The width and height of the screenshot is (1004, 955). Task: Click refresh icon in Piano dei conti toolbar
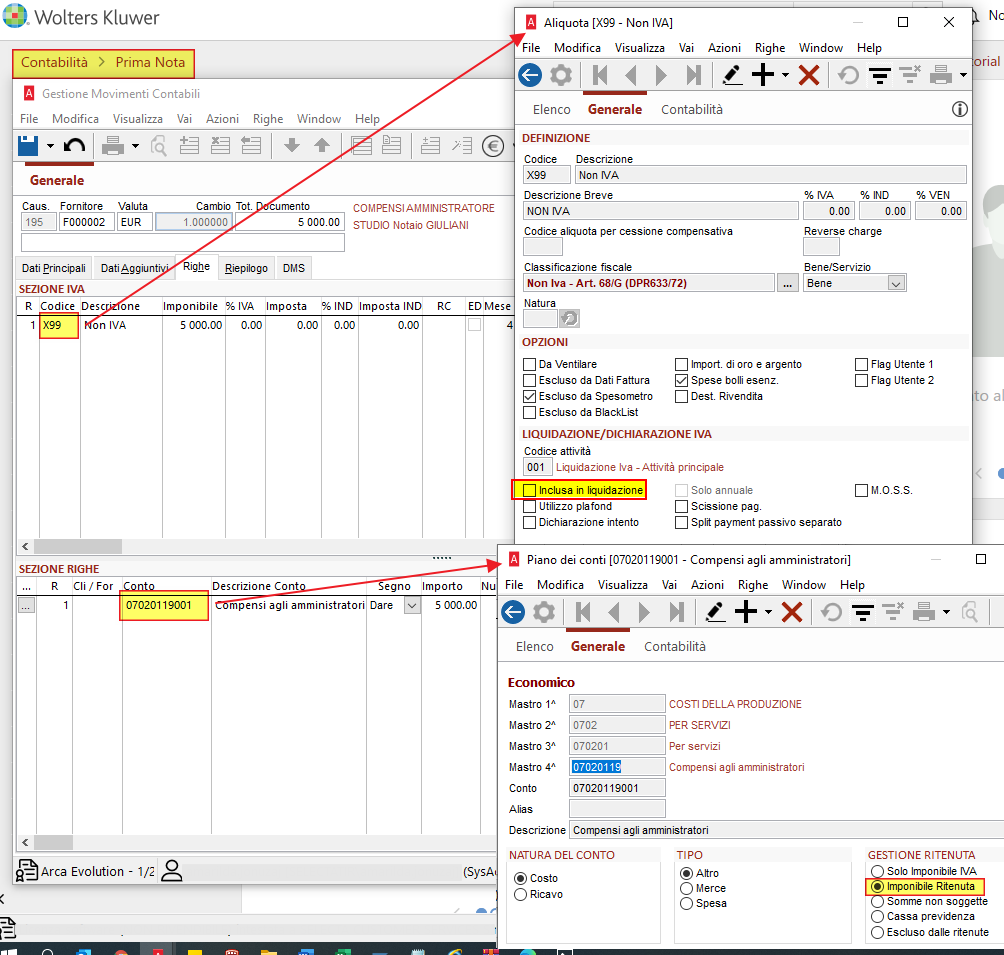[831, 612]
